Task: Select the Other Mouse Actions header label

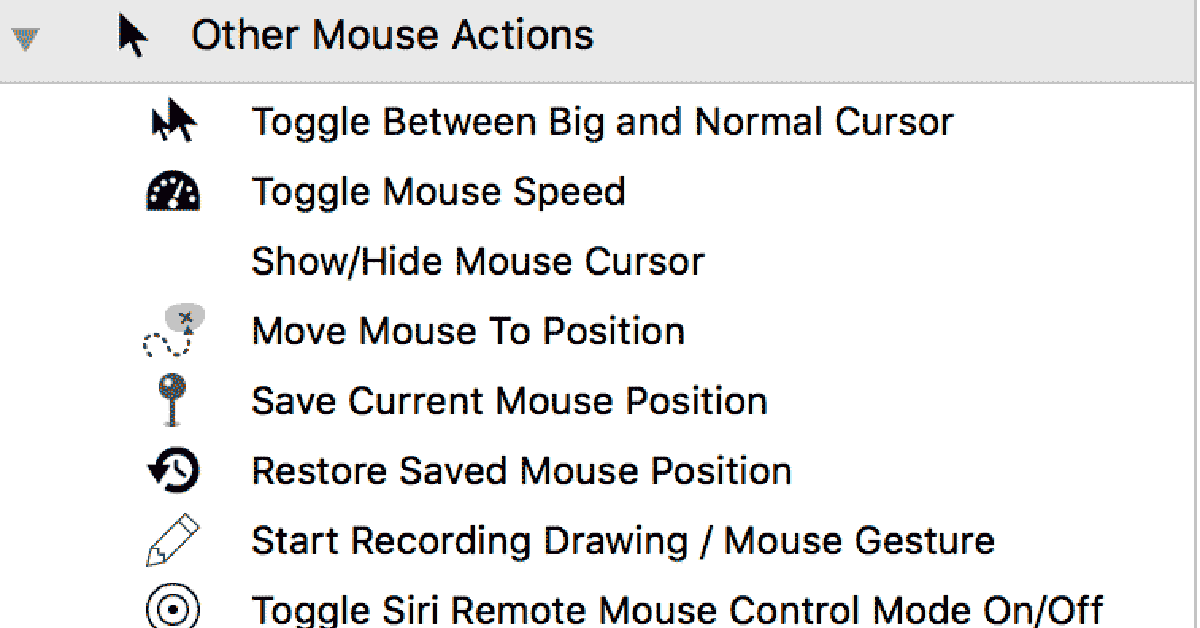Action: (392, 36)
